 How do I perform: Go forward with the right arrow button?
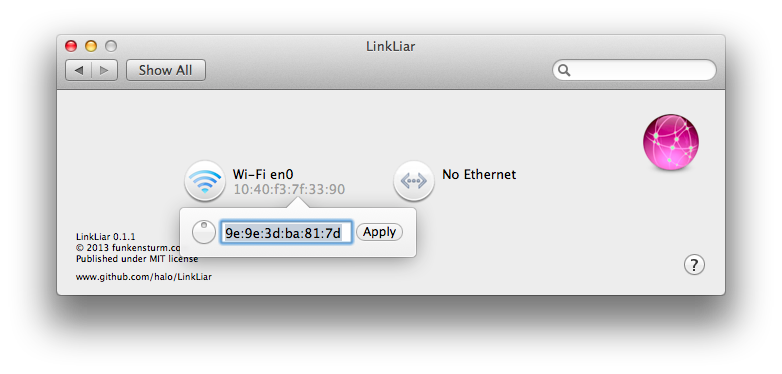click(104, 70)
